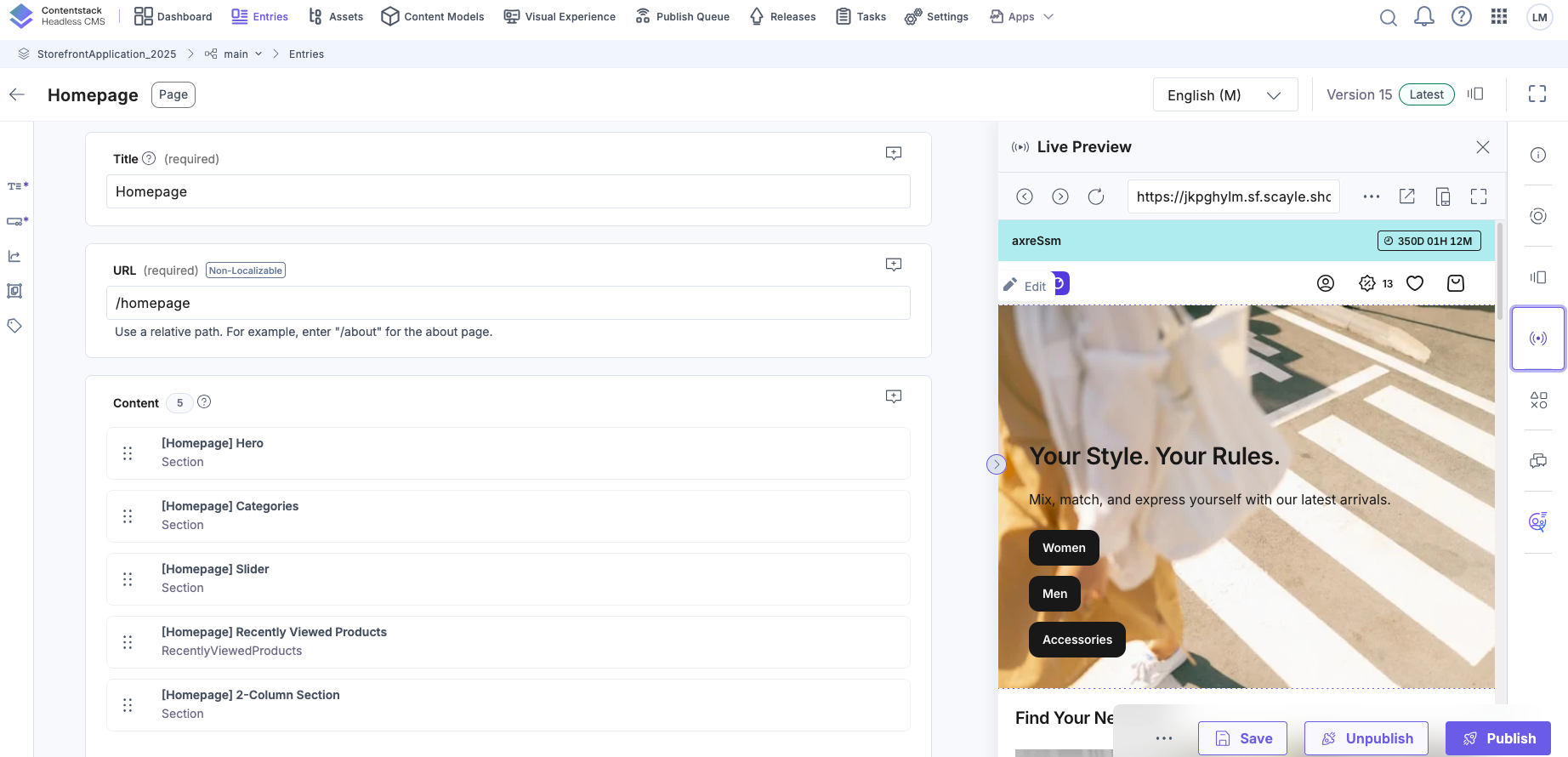Open the main branch selector
The height and width of the screenshot is (757, 1568).
(235, 54)
